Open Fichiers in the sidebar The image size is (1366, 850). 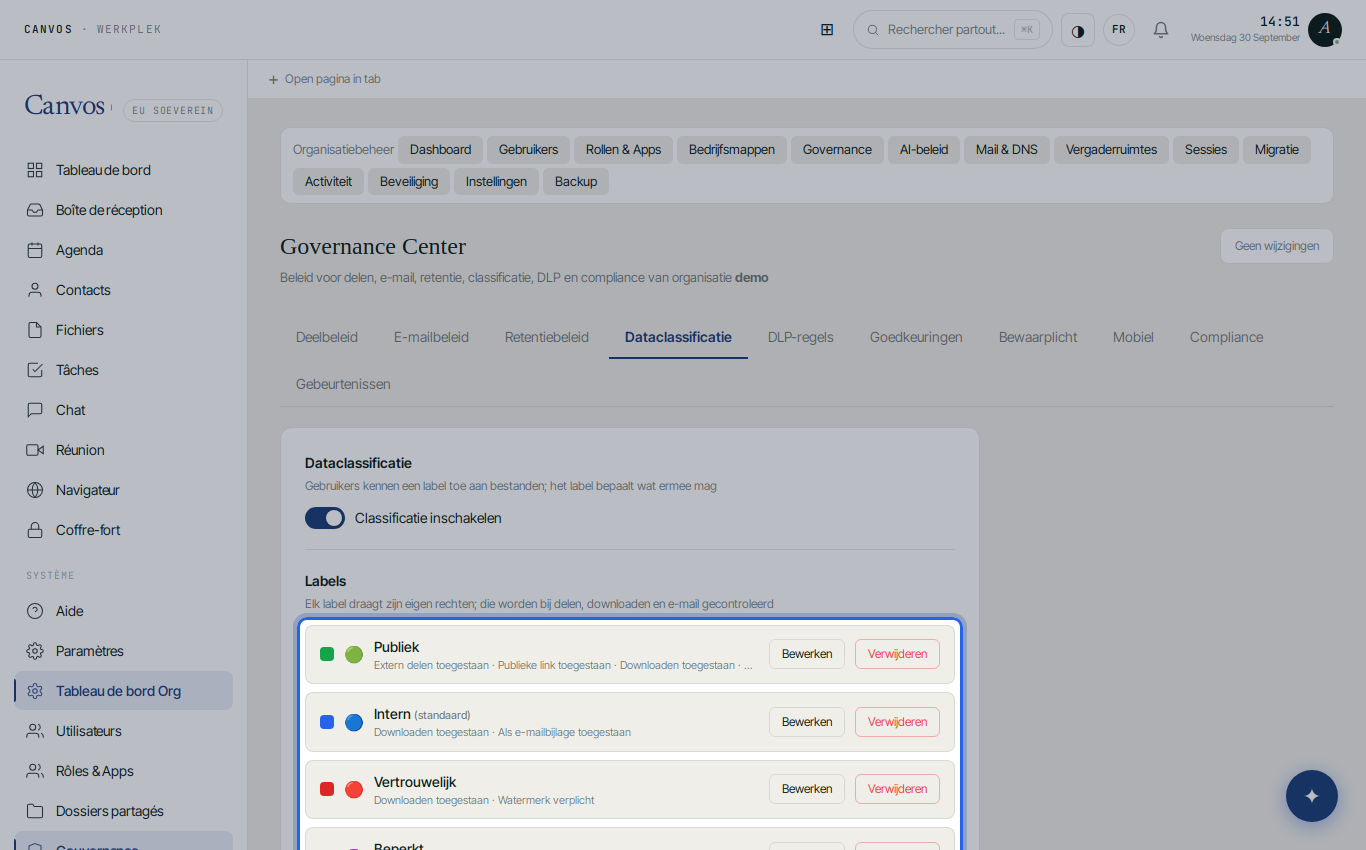coord(124,330)
